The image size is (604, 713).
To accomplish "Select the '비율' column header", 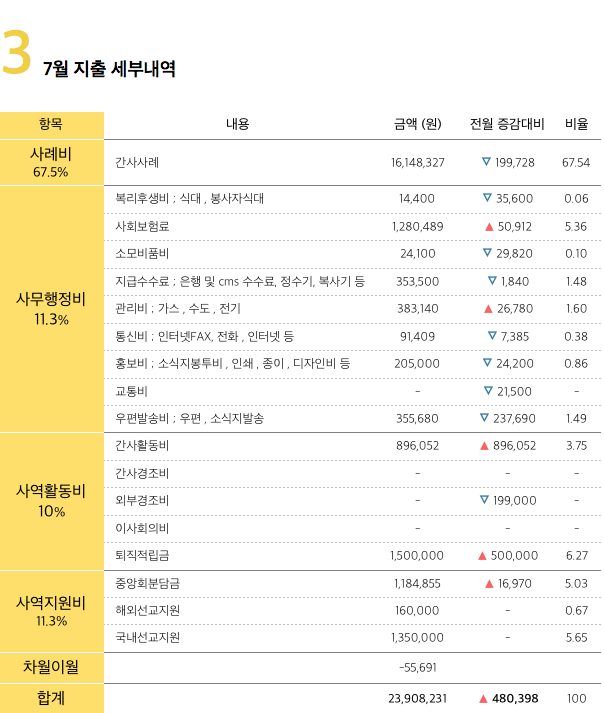I will pos(576,124).
